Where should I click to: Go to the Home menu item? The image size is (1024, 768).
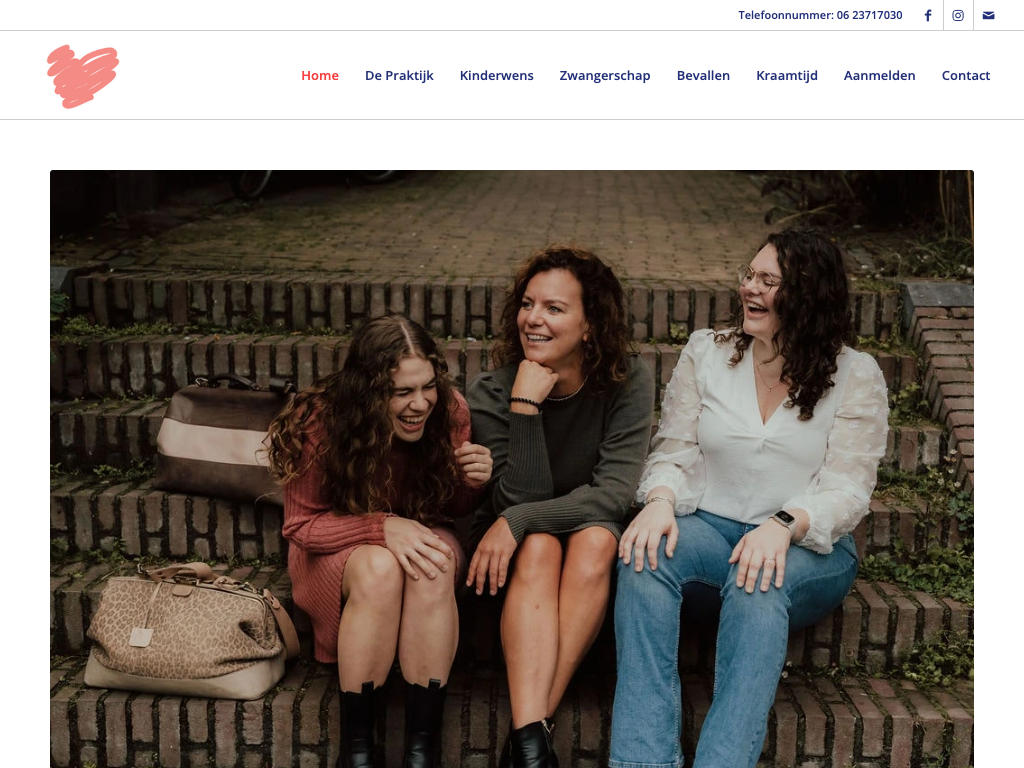[320, 75]
